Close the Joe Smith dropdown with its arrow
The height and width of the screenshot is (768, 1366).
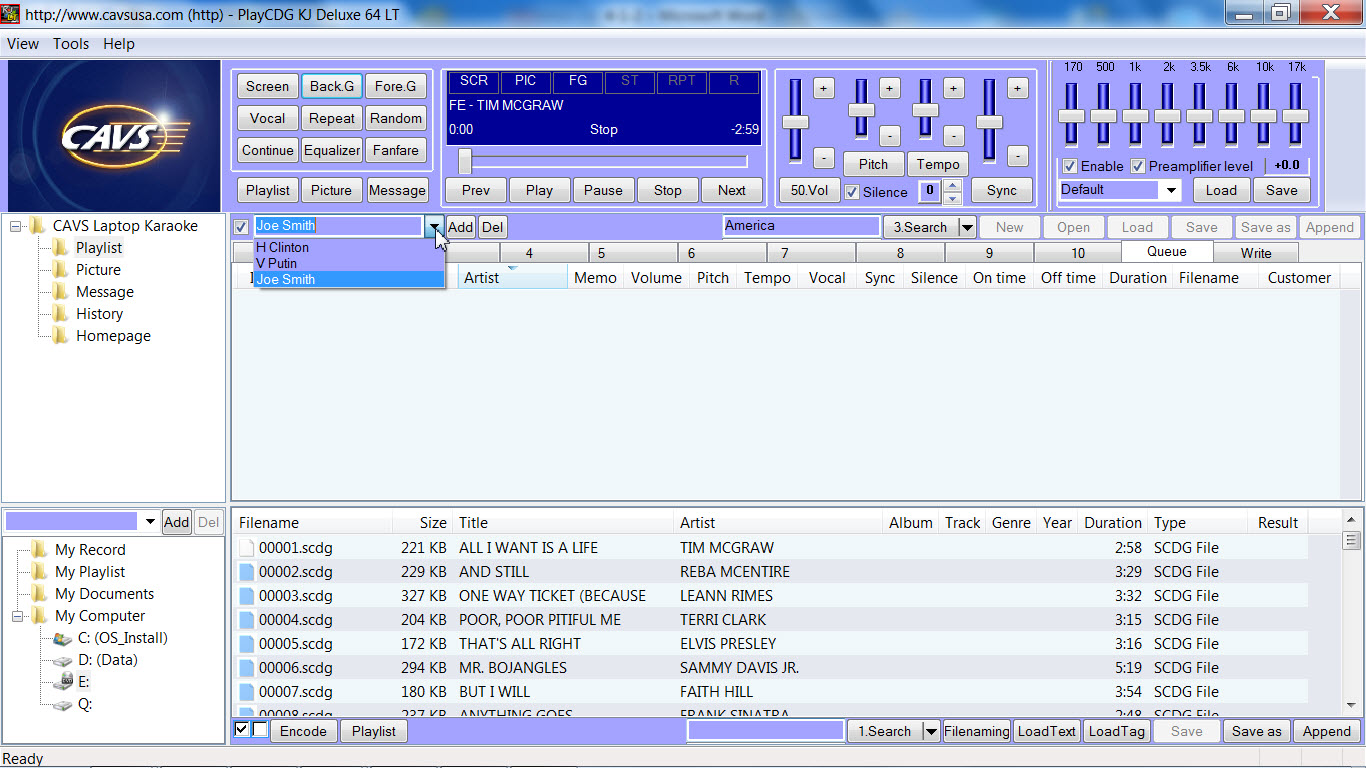click(434, 227)
